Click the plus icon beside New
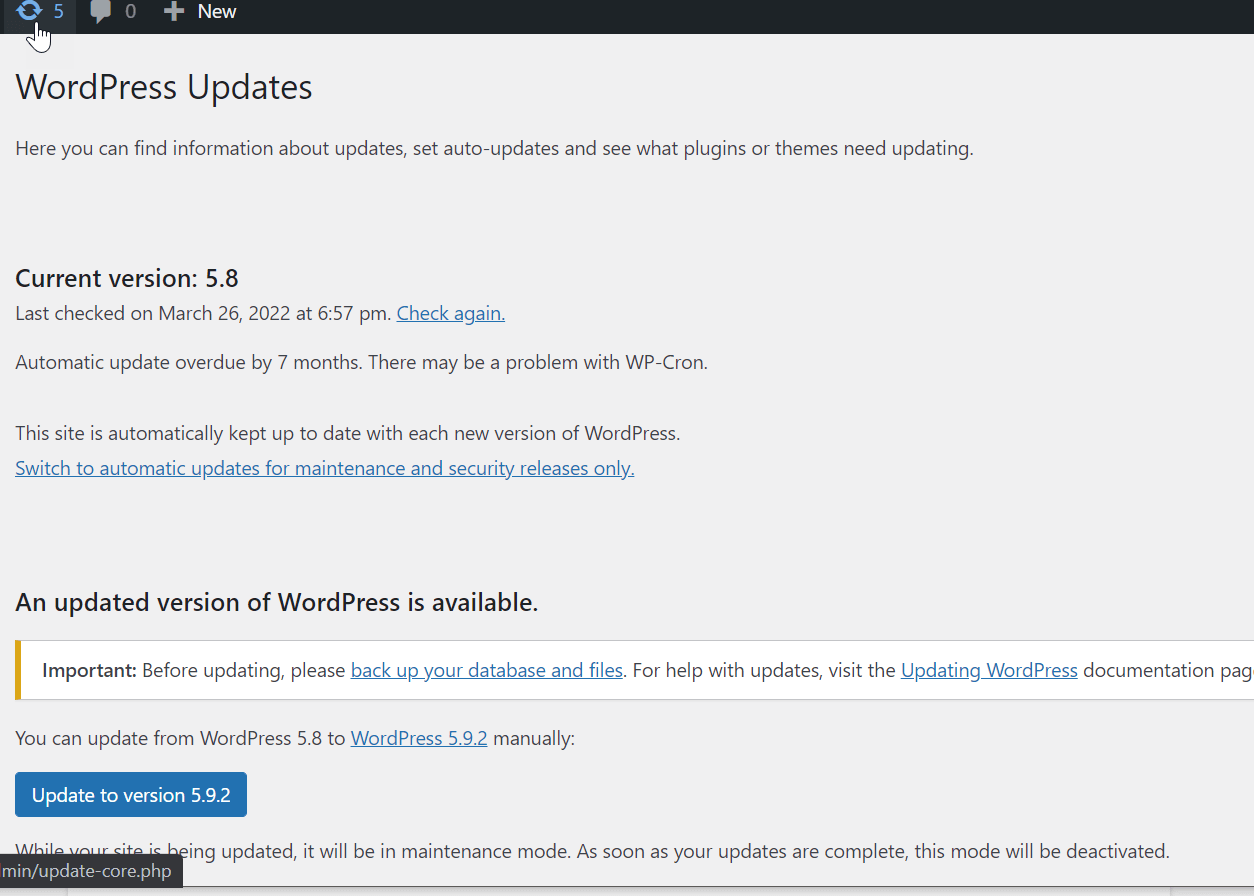 (174, 12)
